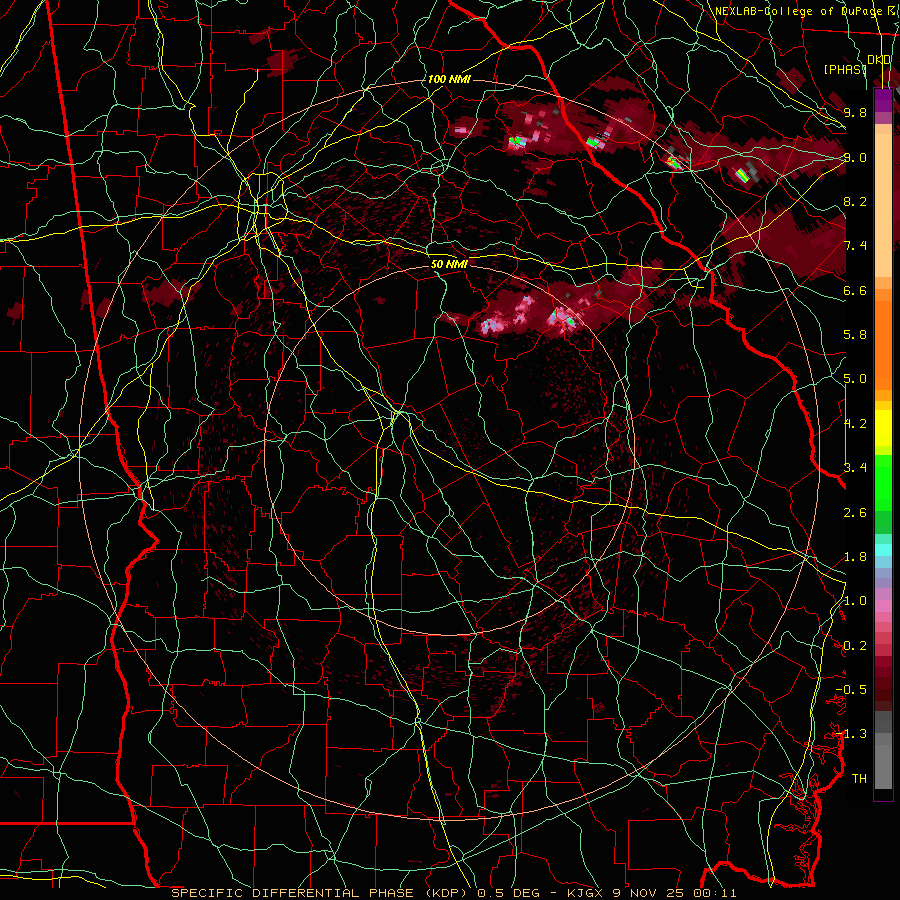Select the 2.6 value on color scale
Screen dimensions: 900x900
click(855, 513)
